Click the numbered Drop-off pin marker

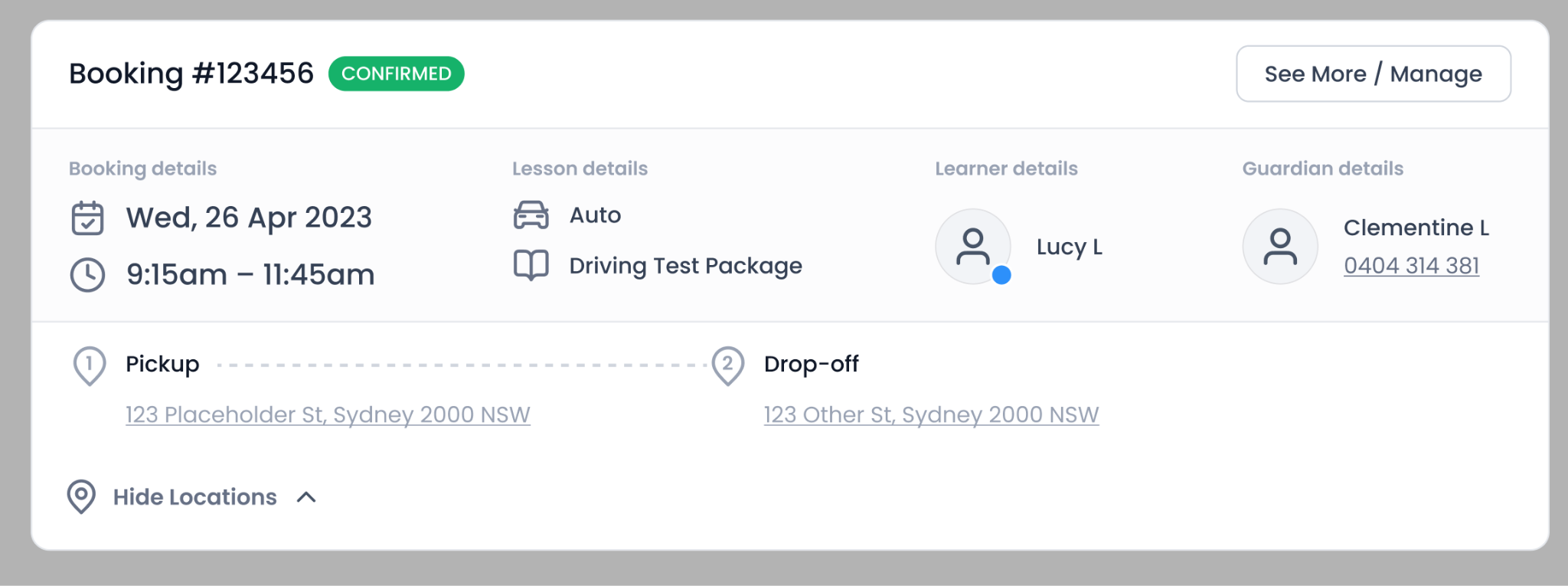[x=727, y=366]
